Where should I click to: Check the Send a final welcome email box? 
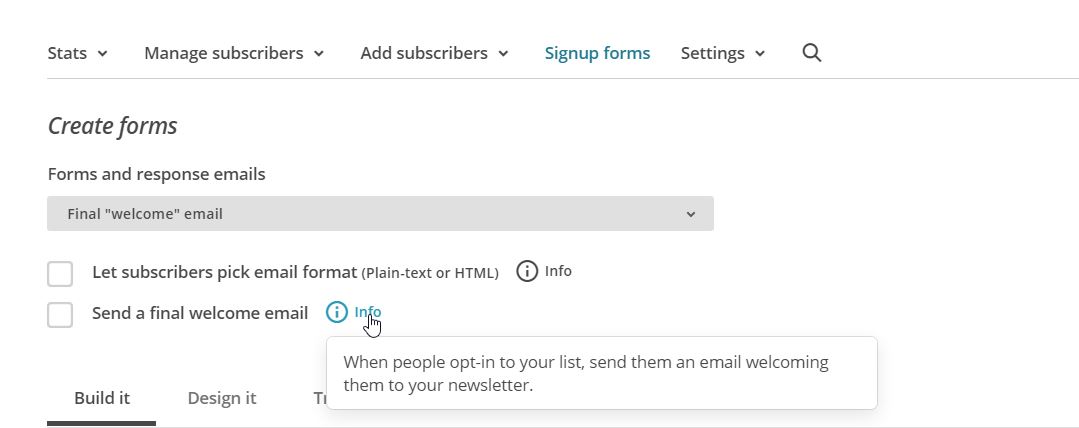[60, 315]
